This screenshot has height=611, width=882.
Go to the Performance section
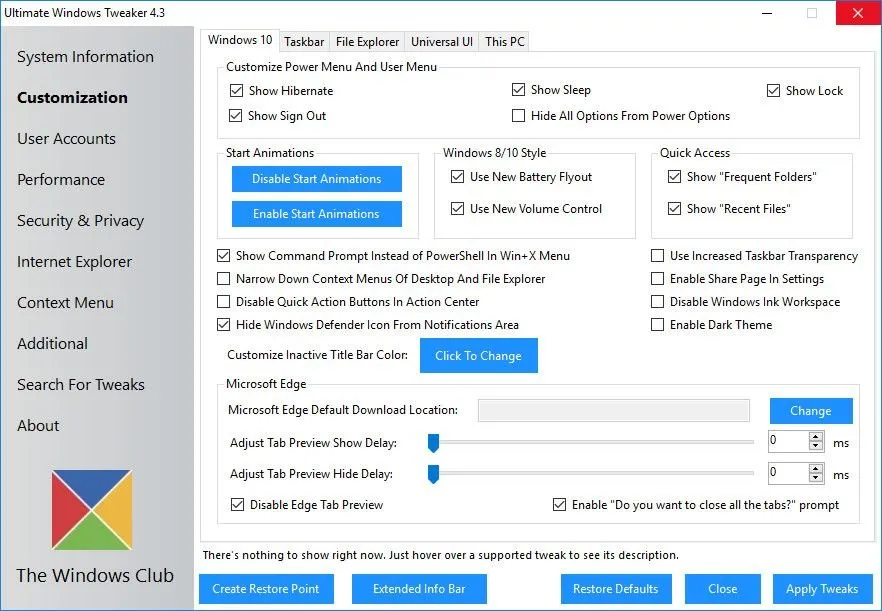pos(61,180)
